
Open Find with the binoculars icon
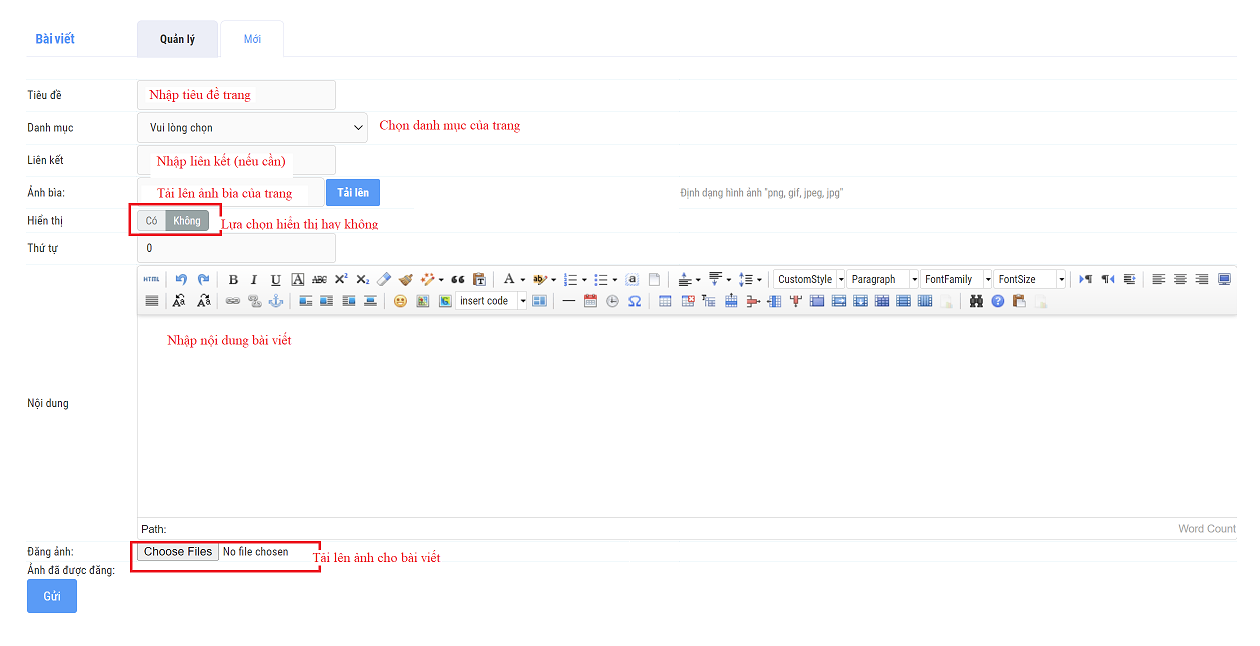976,301
